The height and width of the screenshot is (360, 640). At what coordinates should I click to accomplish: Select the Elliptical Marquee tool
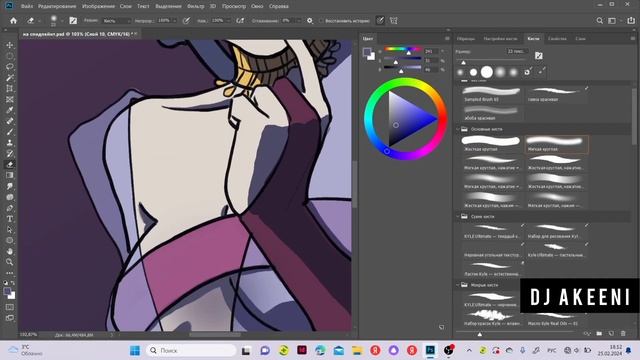click(x=10, y=56)
